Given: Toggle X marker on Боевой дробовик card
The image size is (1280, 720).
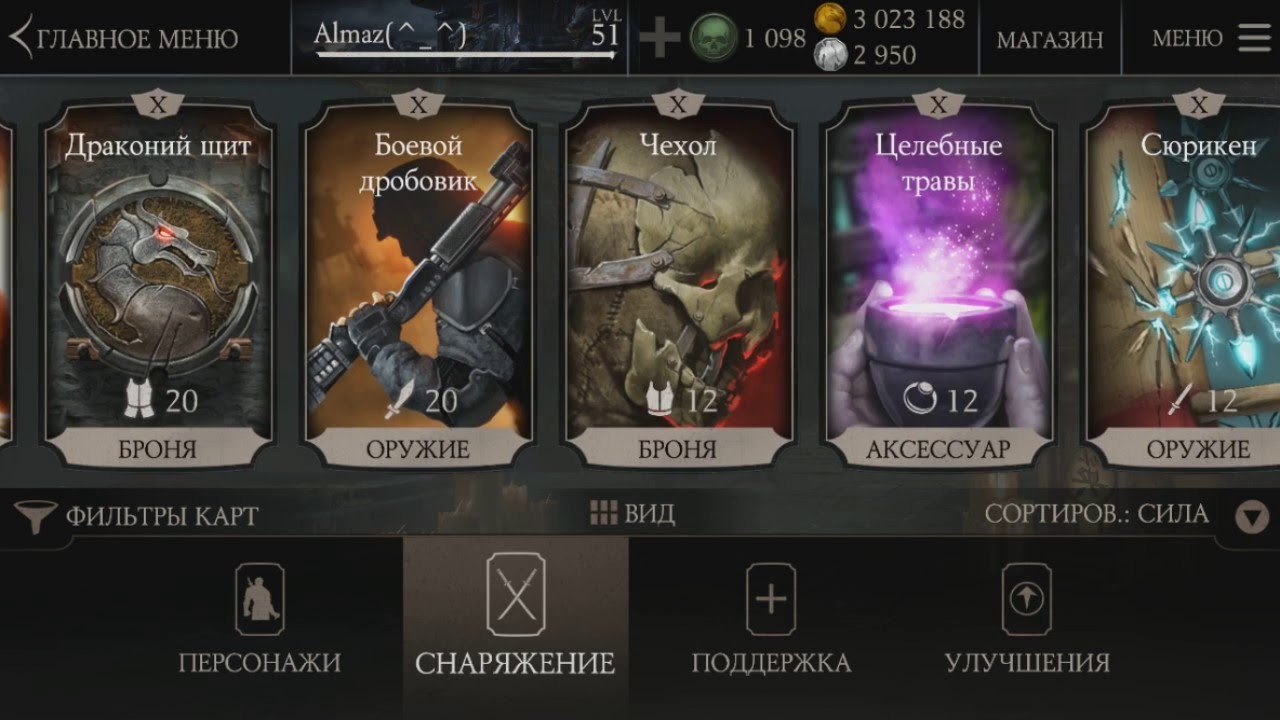Looking at the screenshot, I should 418,104.
